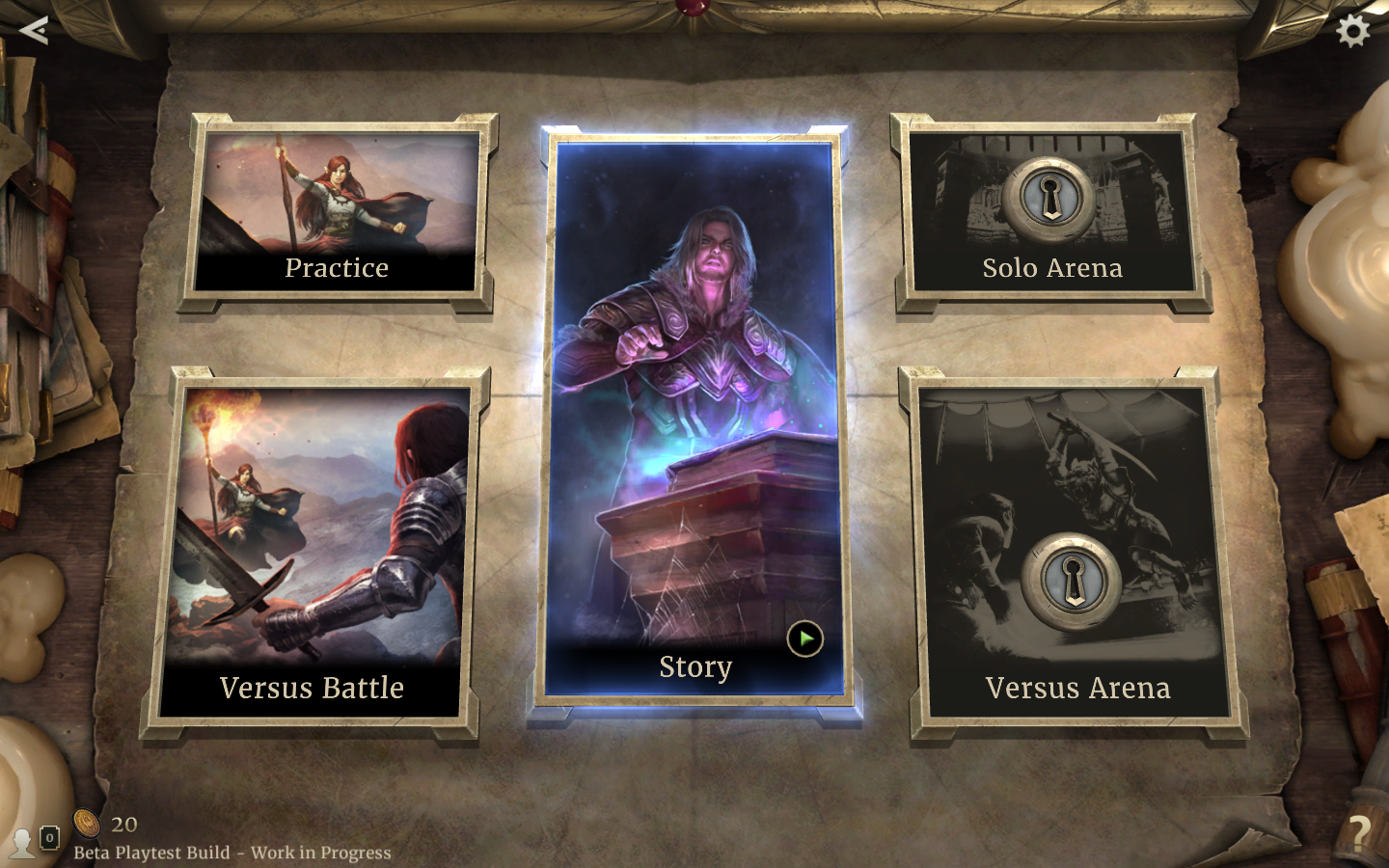Screen dimensions: 1389x868
Task: Select the Practice mode tile
Action: [337, 212]
